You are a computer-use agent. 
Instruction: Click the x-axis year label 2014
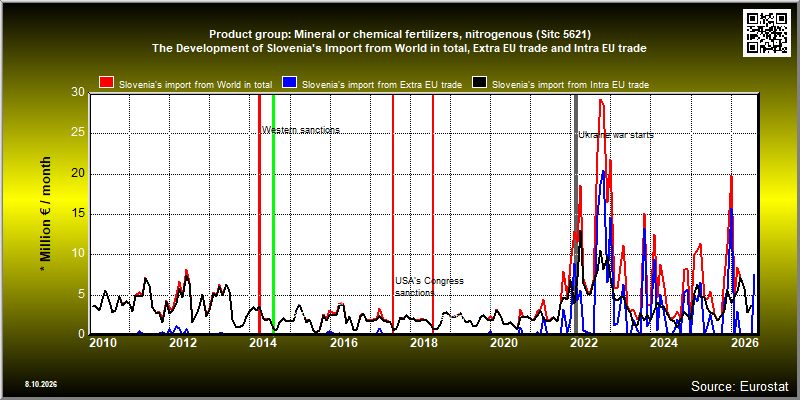(262, 342)
